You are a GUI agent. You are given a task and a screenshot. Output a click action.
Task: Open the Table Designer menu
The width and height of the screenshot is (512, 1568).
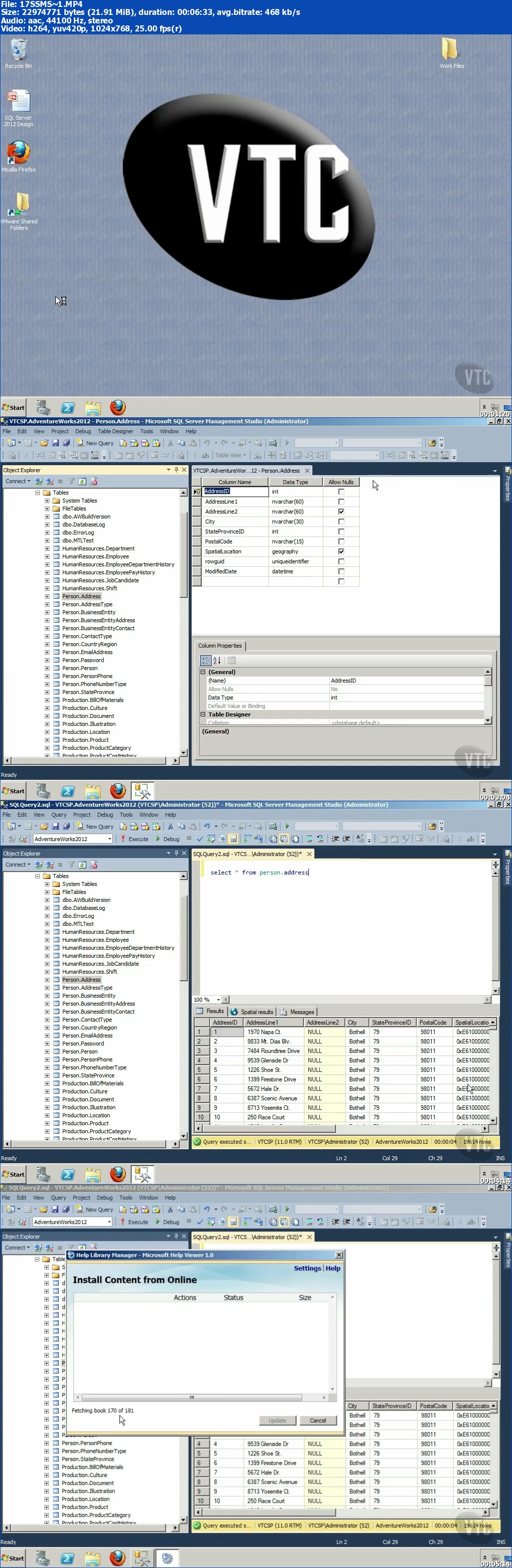point(115,431)
